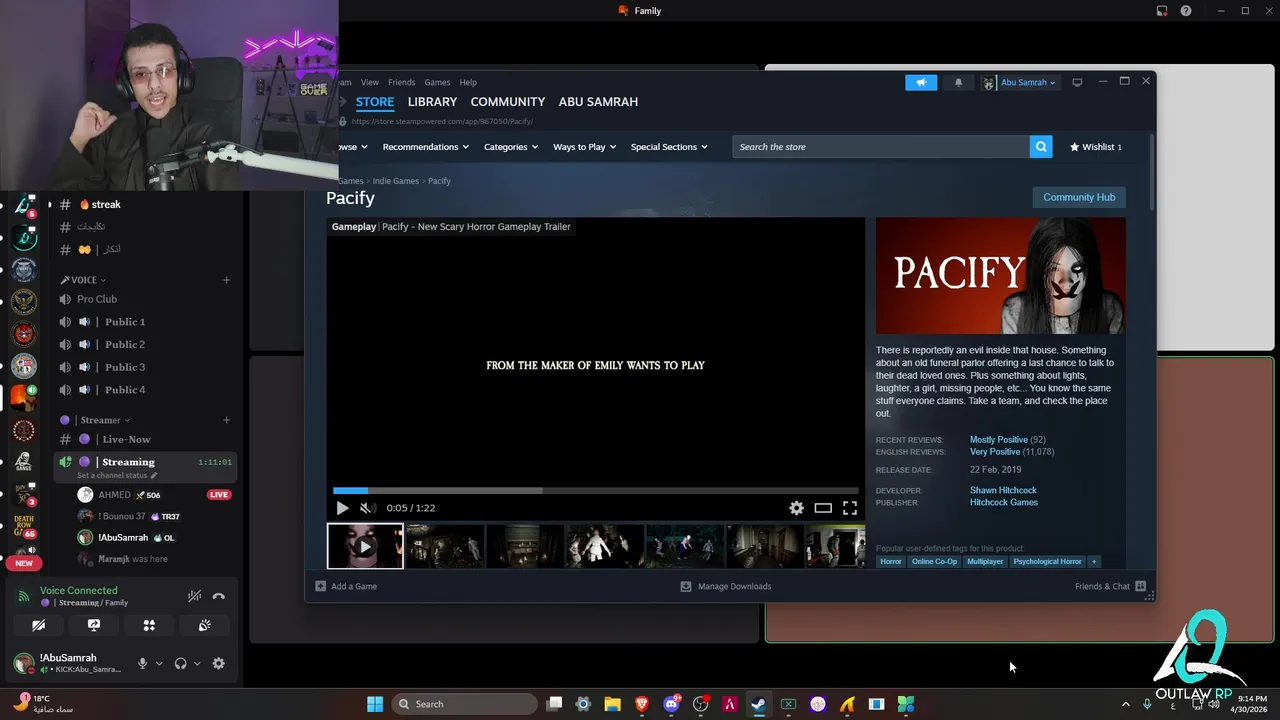Screen dimensions: 1280x720
Task: Open Steam video quality settings gear
Action: pyautogui.click(x=796, y=508)
